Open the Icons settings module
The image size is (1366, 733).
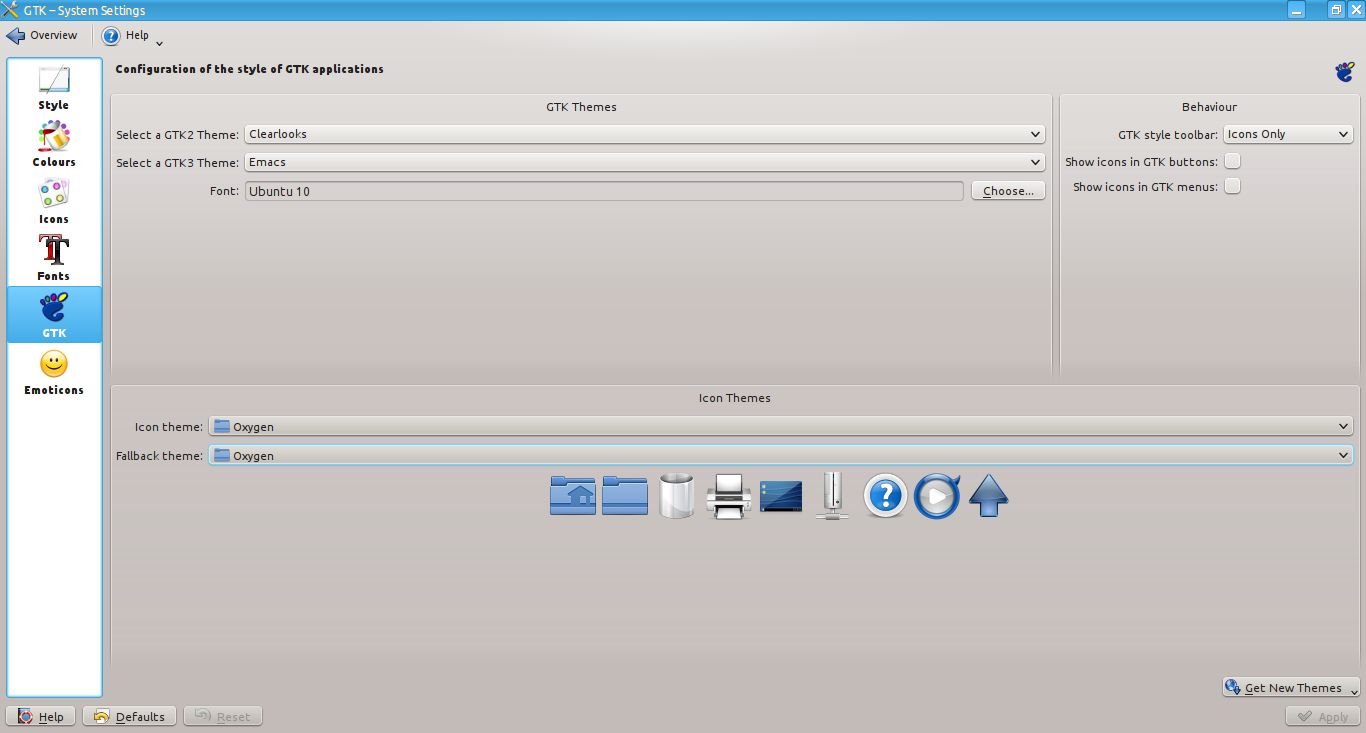(x=54, y=202)
